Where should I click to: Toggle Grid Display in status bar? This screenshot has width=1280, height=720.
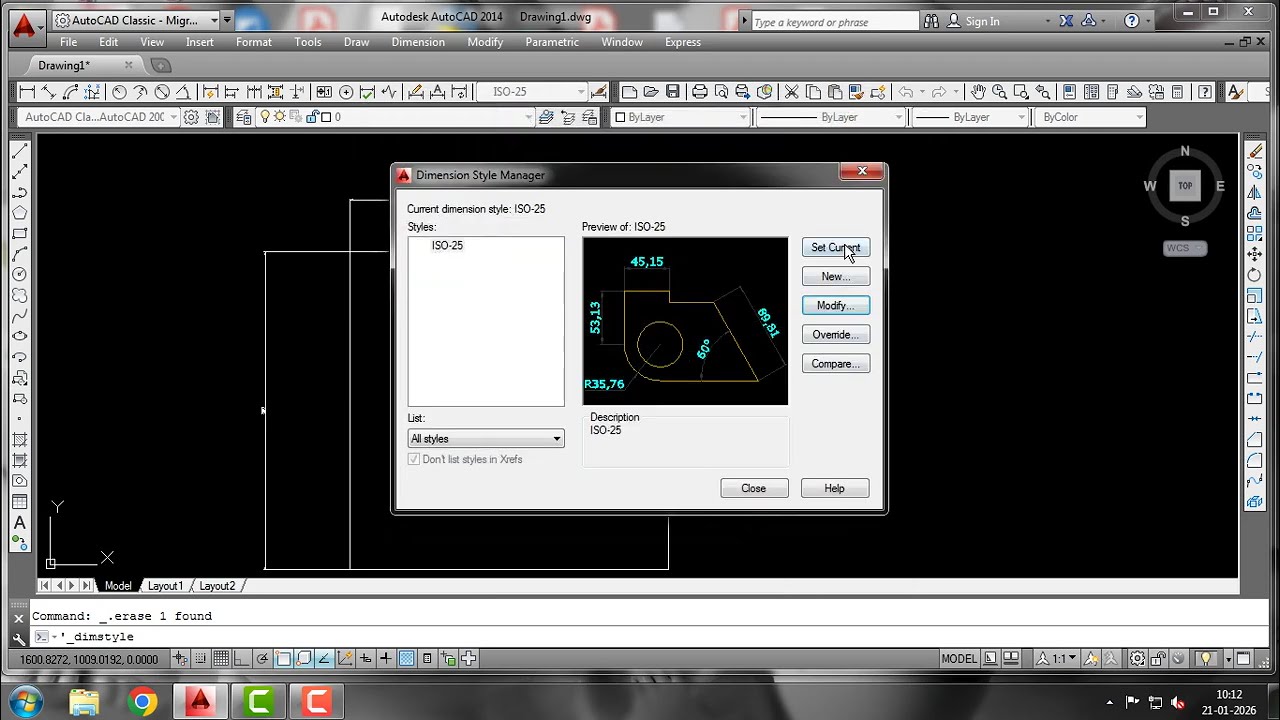pyautogui.click(x=221, y=658)
